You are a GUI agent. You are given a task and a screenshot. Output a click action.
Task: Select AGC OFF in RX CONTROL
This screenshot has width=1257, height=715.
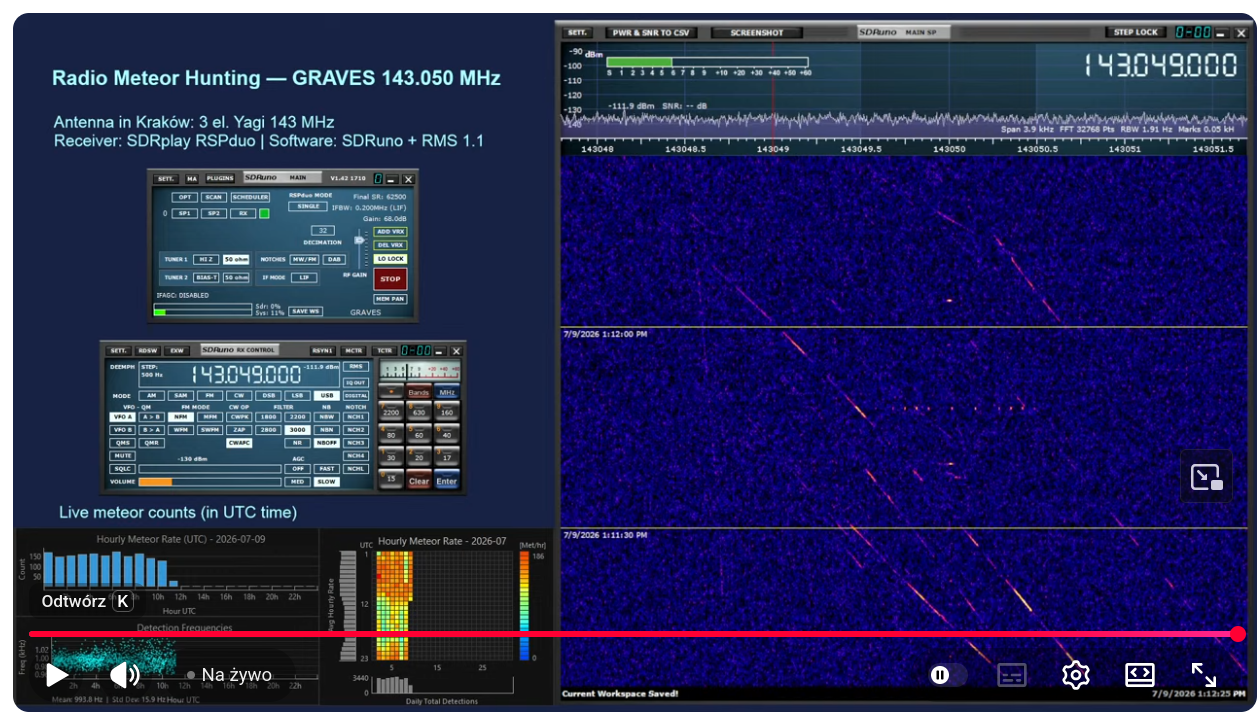tap(297, 469)
